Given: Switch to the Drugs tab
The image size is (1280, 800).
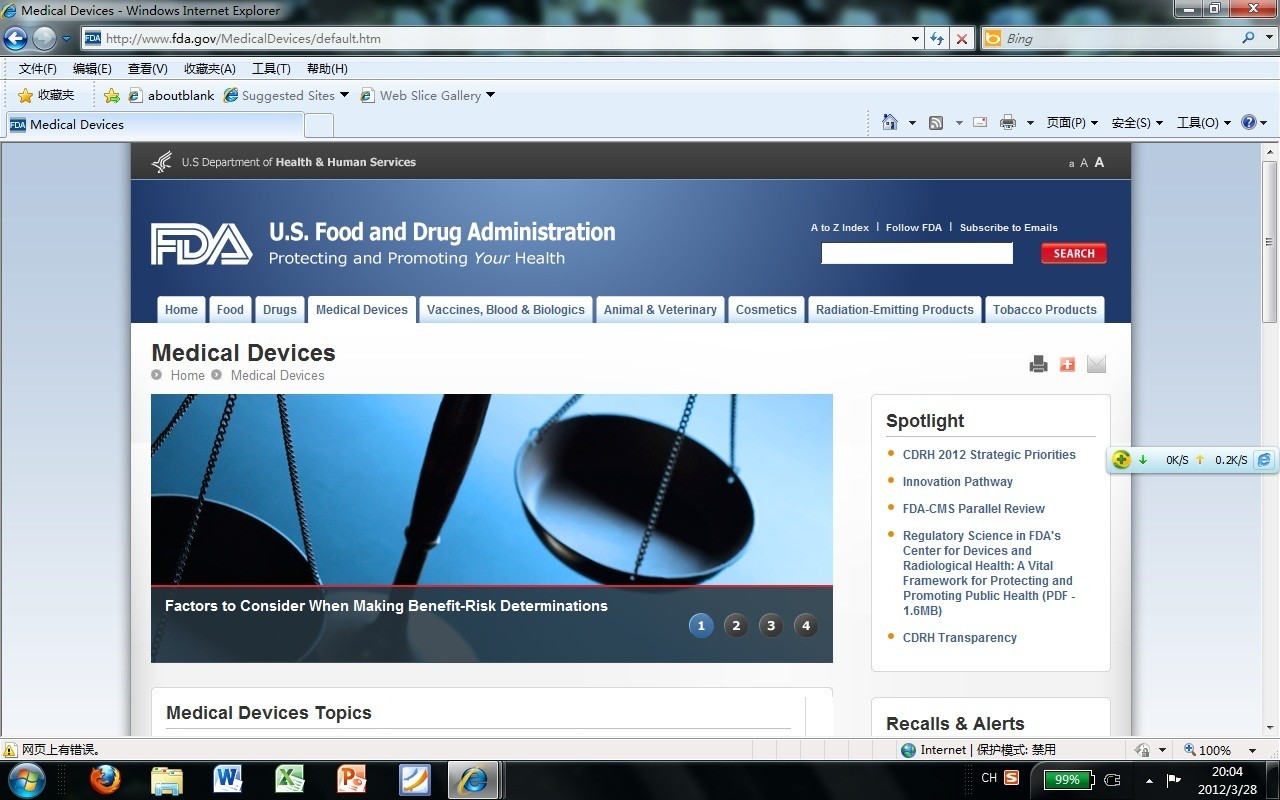Looking at the screenshot, I should pos(280,309).
